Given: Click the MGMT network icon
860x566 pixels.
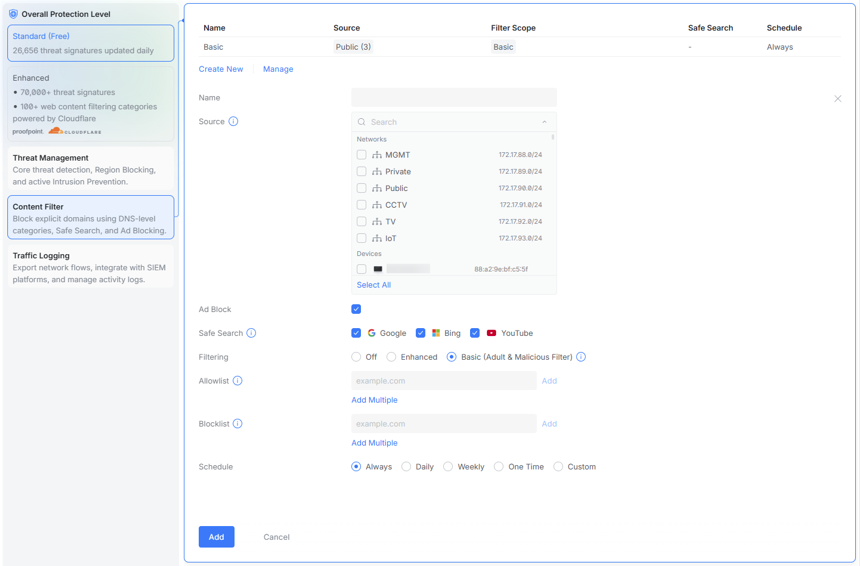Looking at the screenshot, I should pos(377,155).
